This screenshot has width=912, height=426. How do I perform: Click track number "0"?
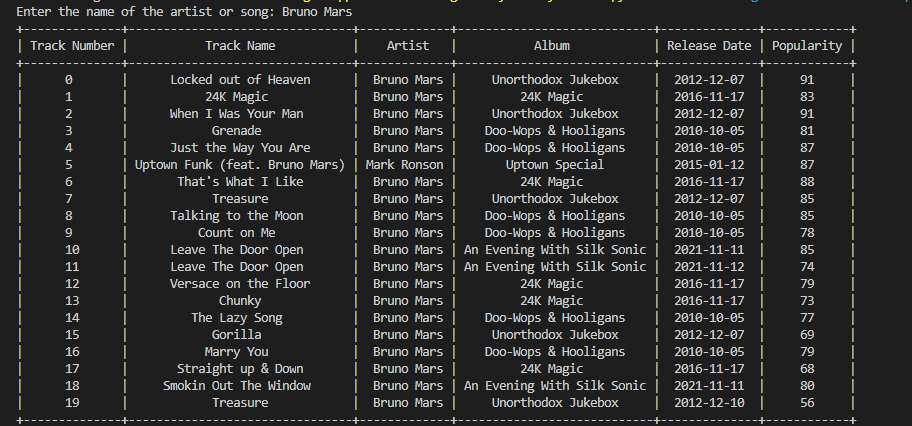(x=69, y=80)
